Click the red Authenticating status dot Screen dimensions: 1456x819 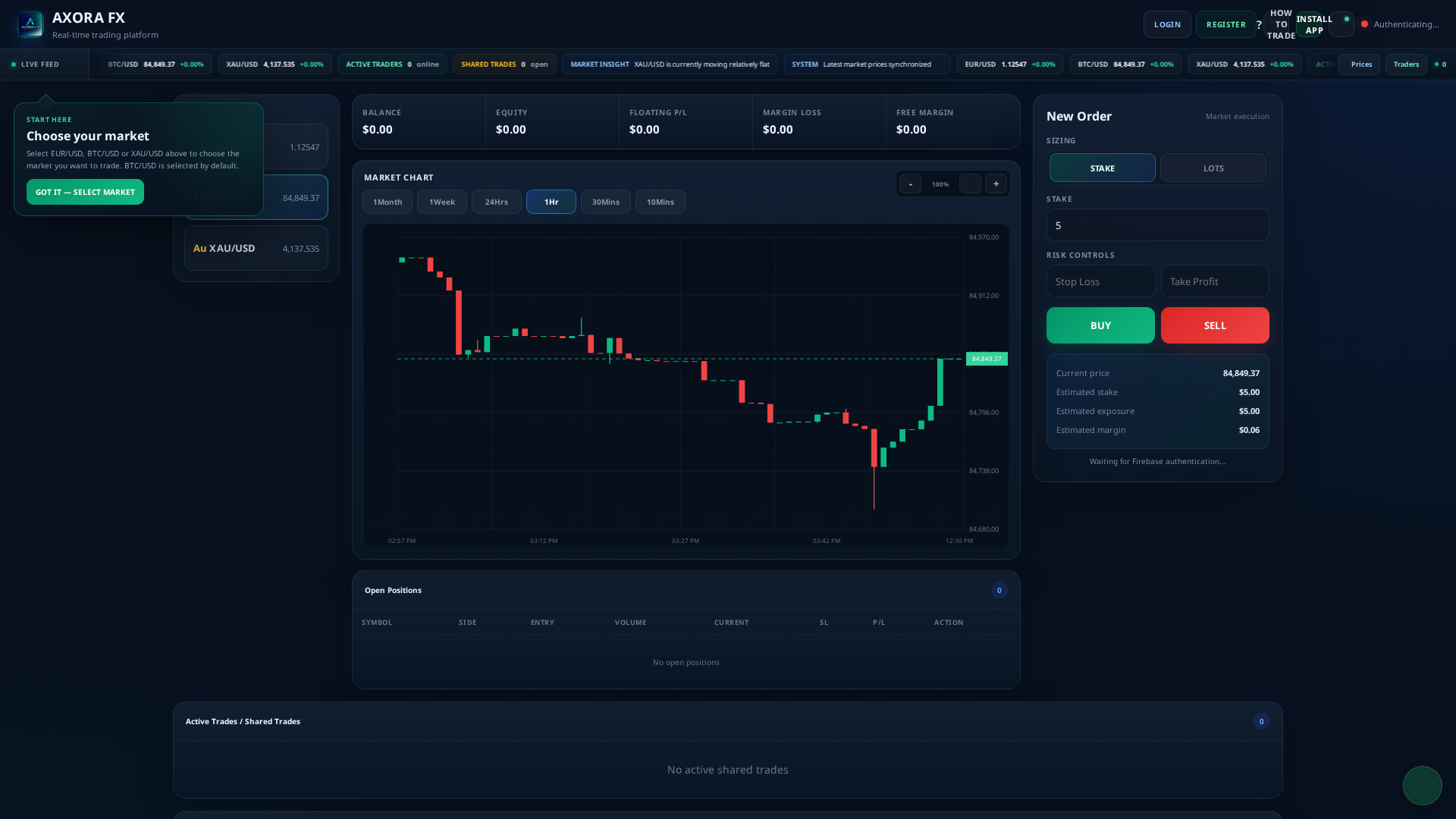1364,24
